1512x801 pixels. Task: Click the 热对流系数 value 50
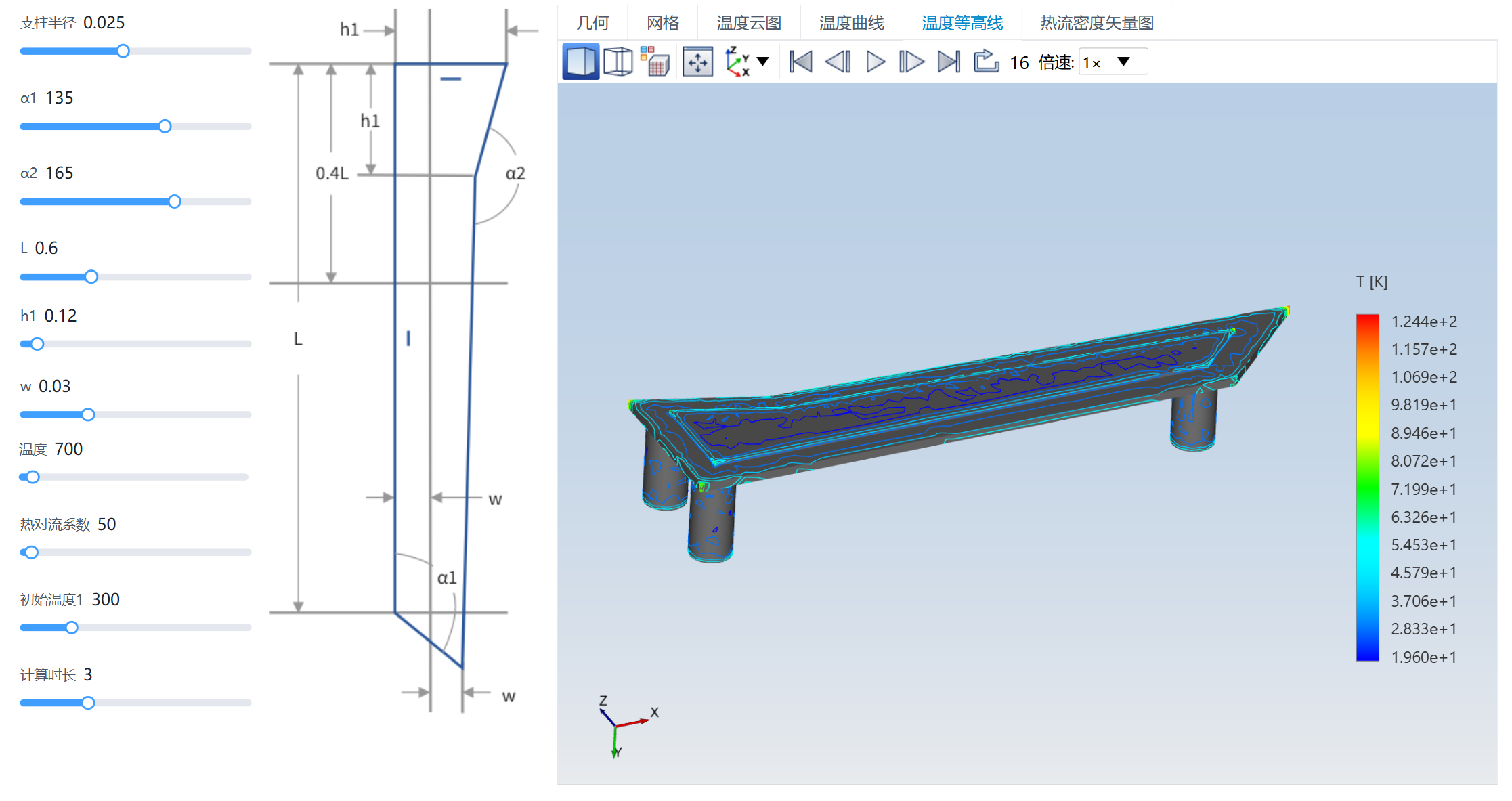(106, 524)
